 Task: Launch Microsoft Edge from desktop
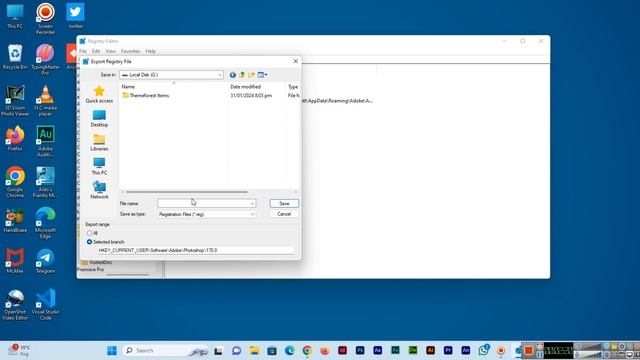coord(45,223)
